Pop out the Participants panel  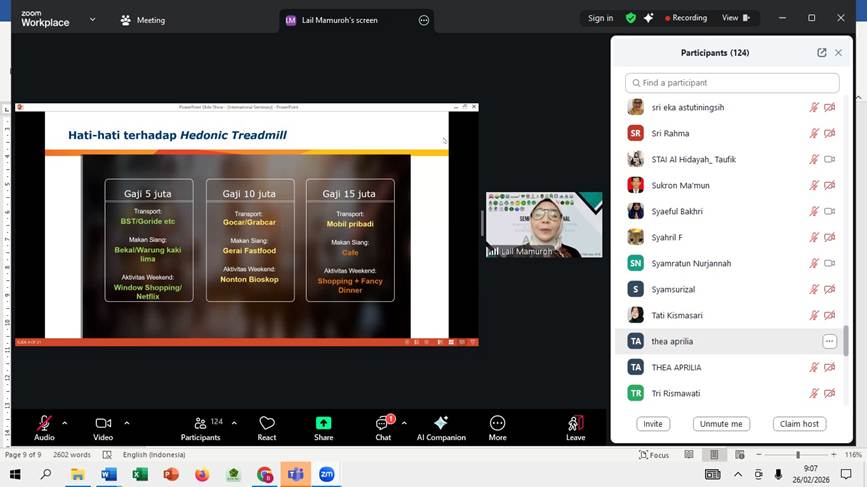[x=822, y=53]
